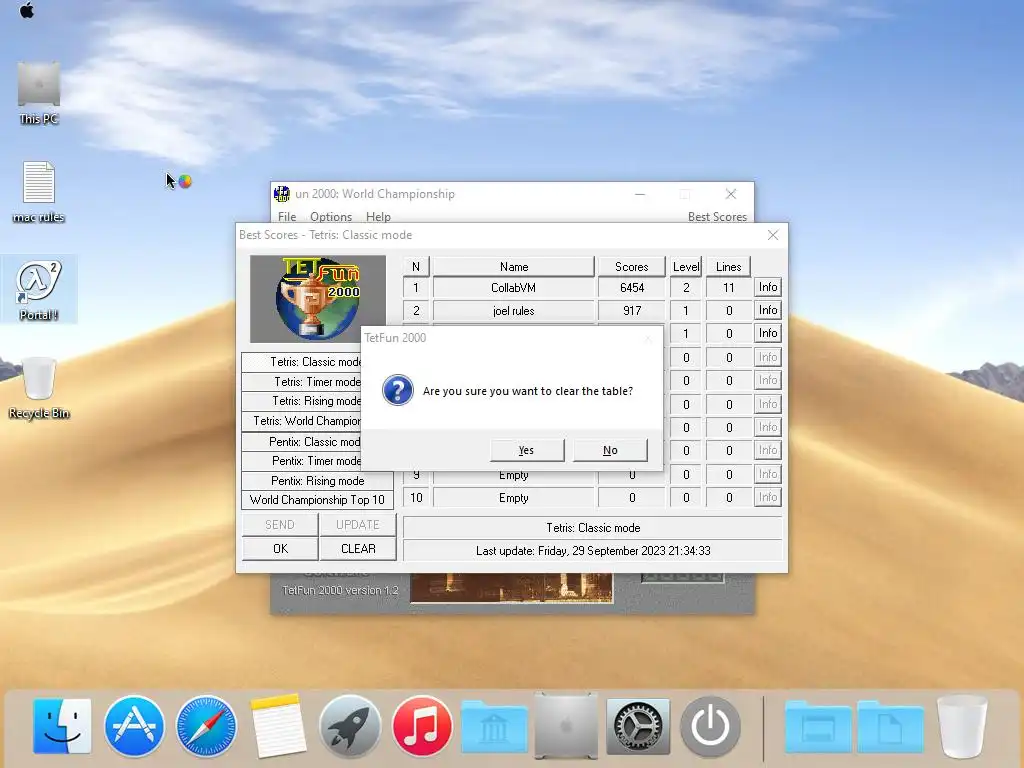This screenshot has width=1024, height=768.
Task: Select Tetris: Timer mode score table
Action: tap(302, 381)
